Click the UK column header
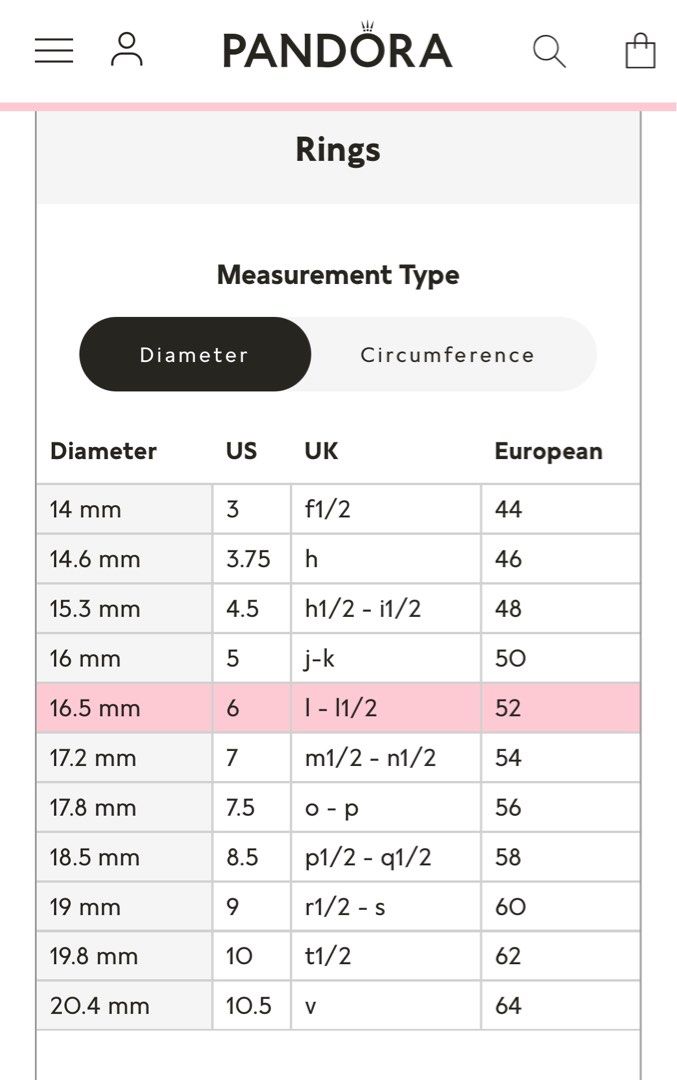Screen dimensions: 677x1080 tap(321, 451)
